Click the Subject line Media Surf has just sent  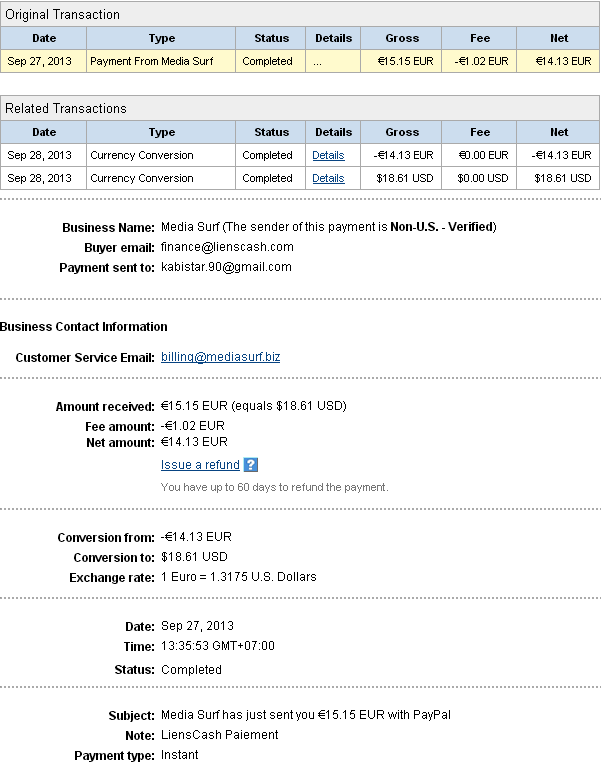306,715
